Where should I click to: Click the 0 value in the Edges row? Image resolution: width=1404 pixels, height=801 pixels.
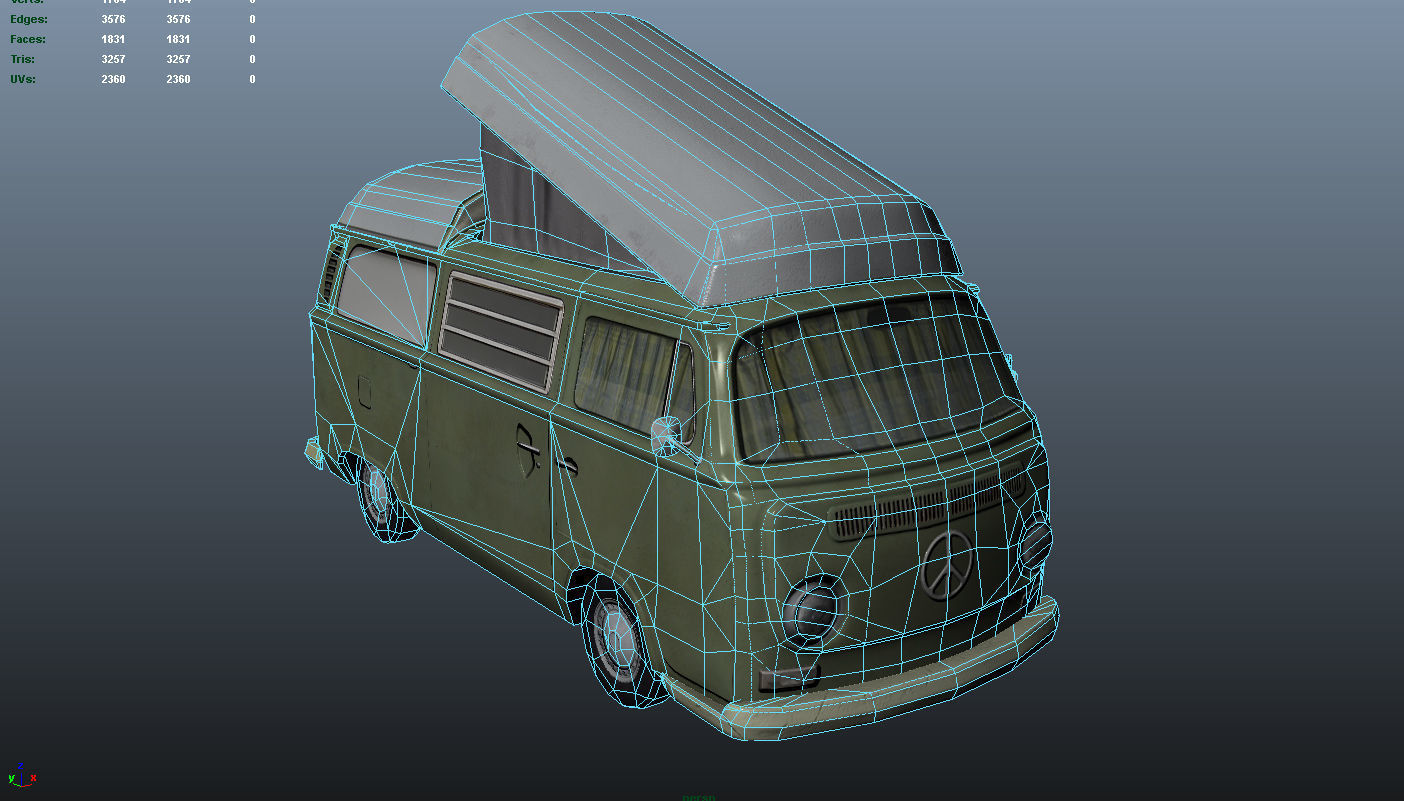pos(252,19)
